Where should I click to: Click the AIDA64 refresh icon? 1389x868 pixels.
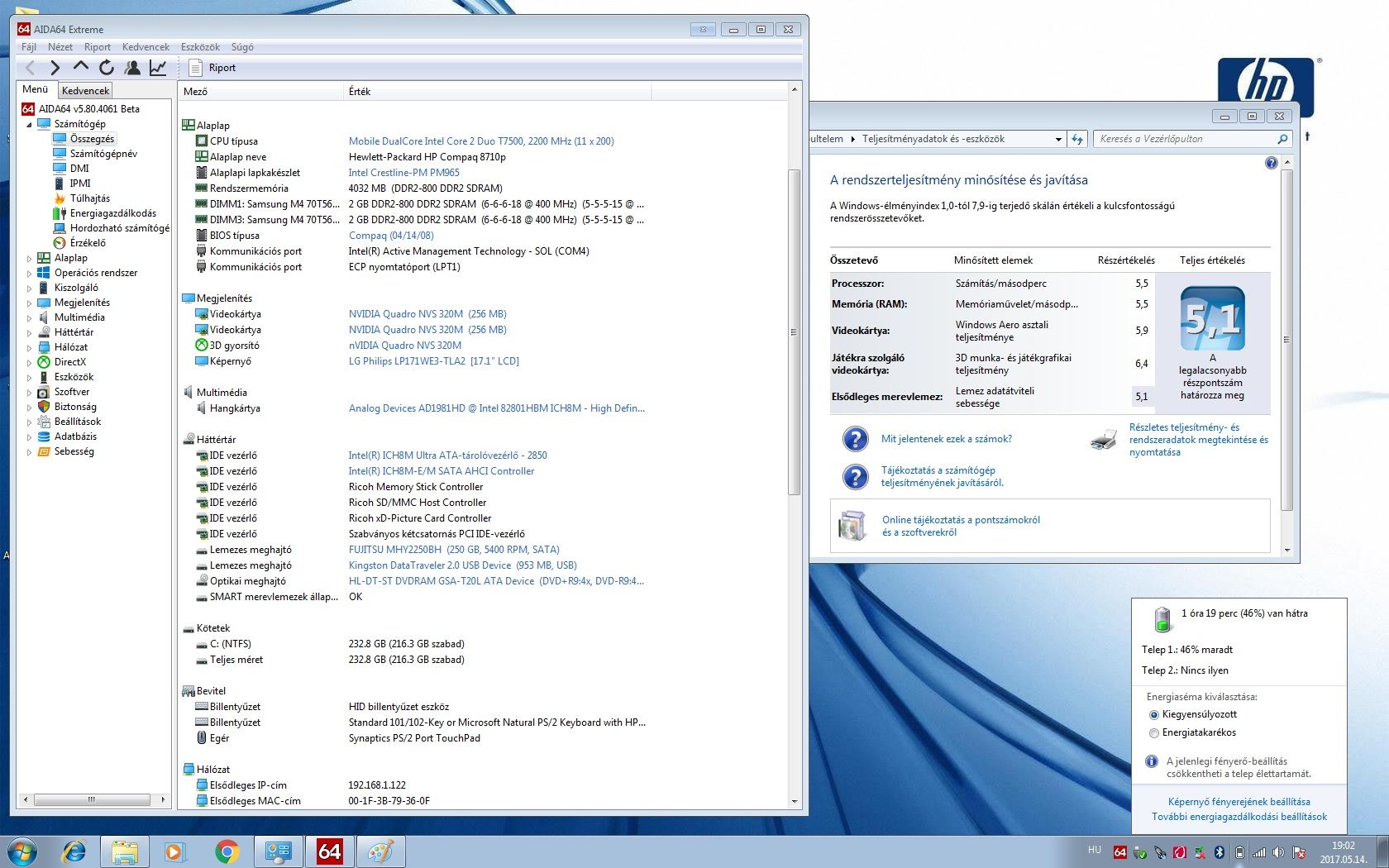tap(107, 68)
